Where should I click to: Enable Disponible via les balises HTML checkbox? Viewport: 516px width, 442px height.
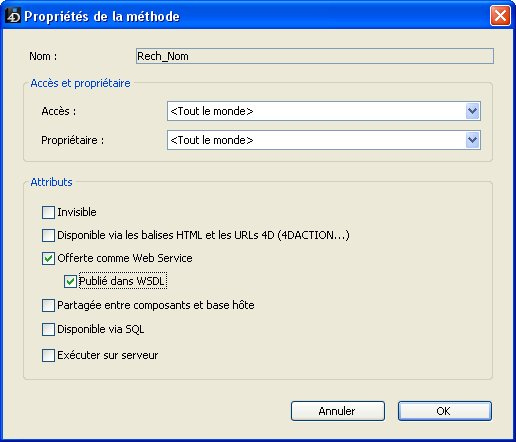pyautogui.click(x=48, y=235)
